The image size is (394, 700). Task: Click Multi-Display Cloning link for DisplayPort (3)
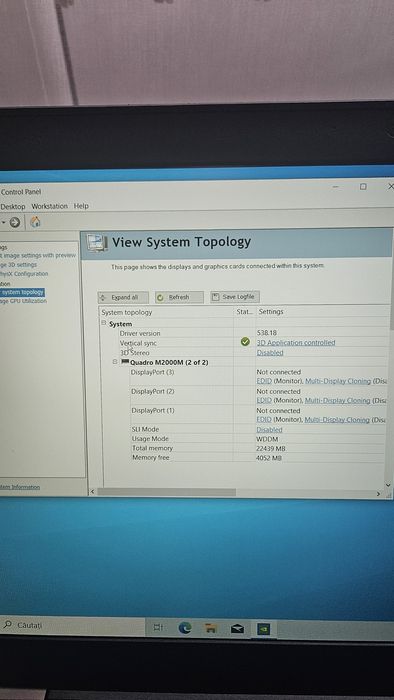tap(338, 381)
